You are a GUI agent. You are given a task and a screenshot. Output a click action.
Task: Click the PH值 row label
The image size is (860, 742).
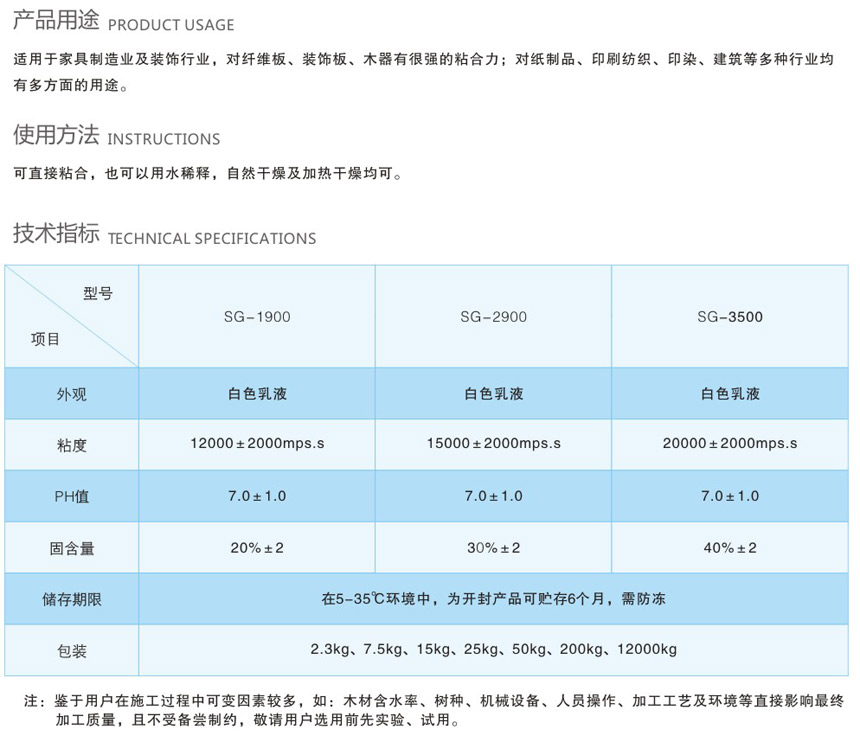pyautogui.click(x=71, y=496)
